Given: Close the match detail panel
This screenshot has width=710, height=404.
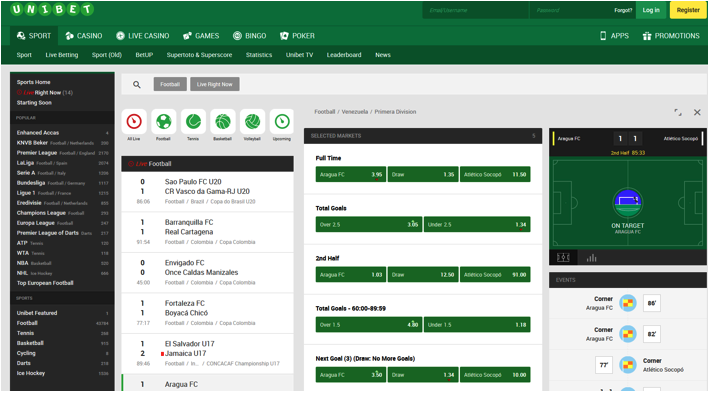Looking at the screenshot, I should tap(697, 112).
